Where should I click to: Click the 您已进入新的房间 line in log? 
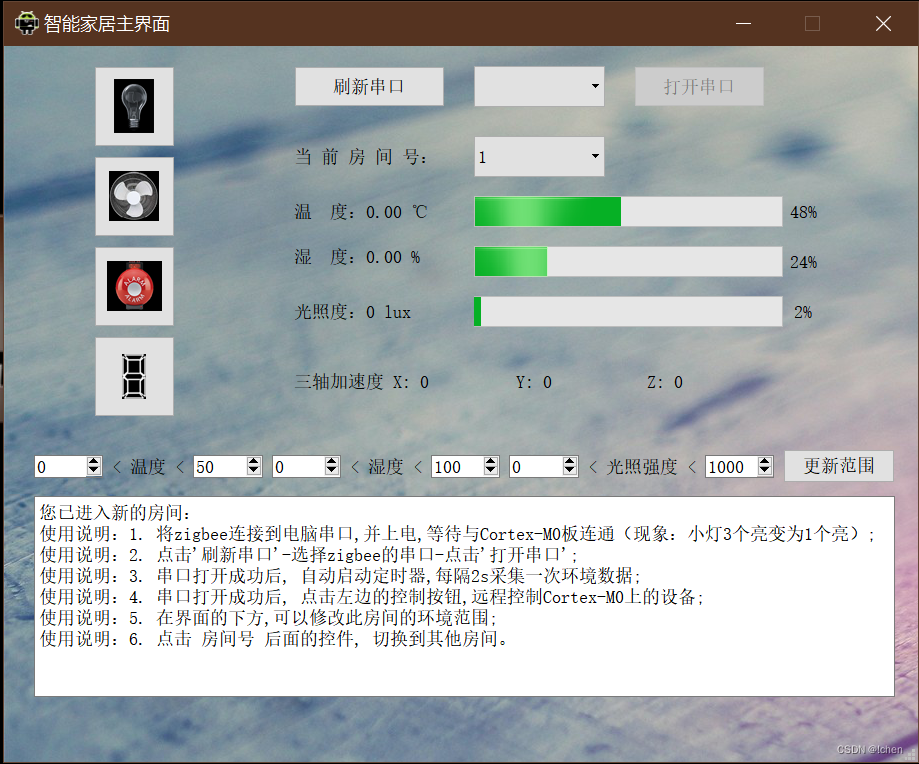click(x=115, y=513)
